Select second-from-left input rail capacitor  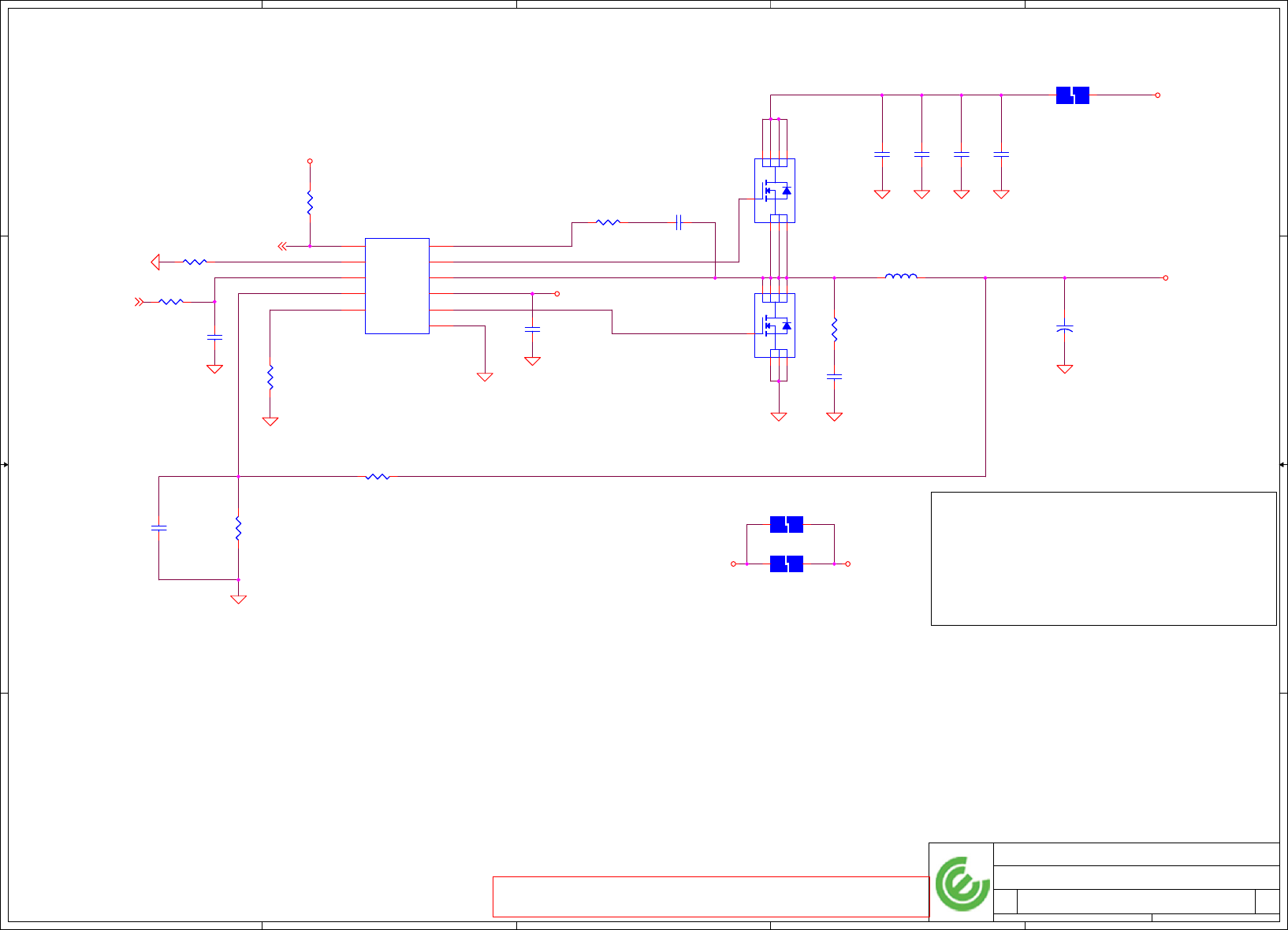(921, 154)
